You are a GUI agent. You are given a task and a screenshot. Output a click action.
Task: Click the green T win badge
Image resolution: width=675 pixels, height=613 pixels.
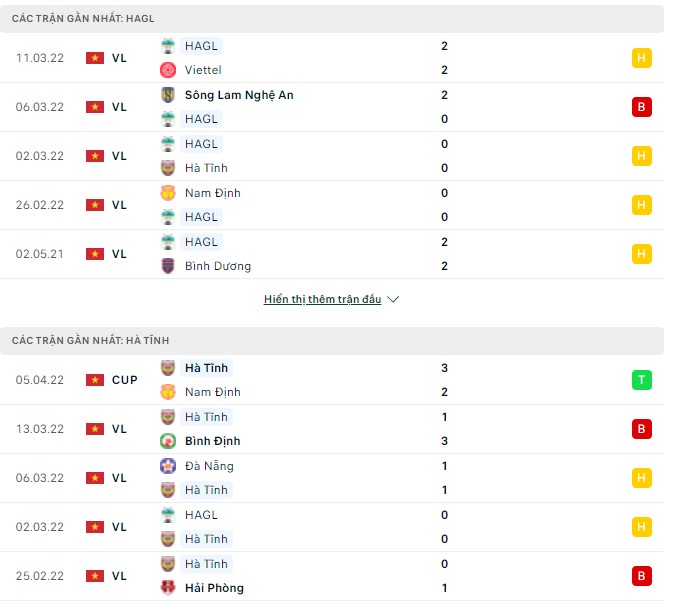pyautogui.click(x=641, y=380)
